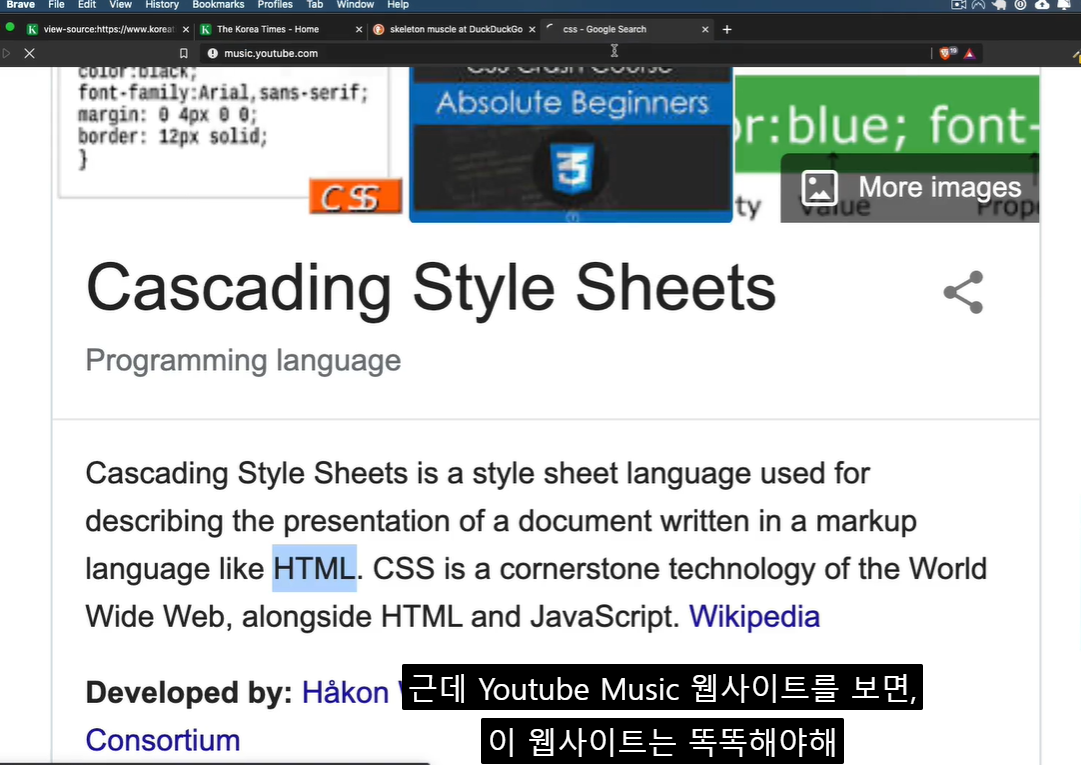Open the Bookmarks menu

point(218,5)
